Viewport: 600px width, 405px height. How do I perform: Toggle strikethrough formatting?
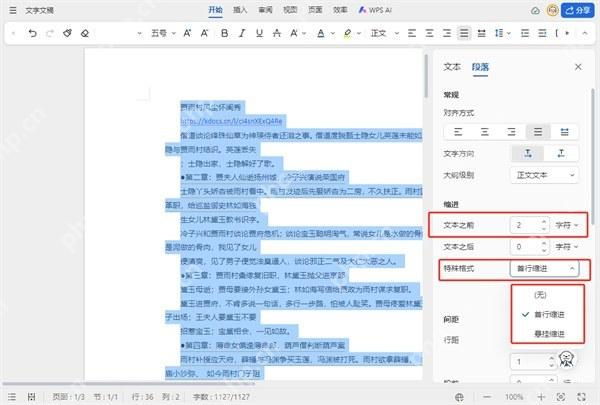[277, 33]
